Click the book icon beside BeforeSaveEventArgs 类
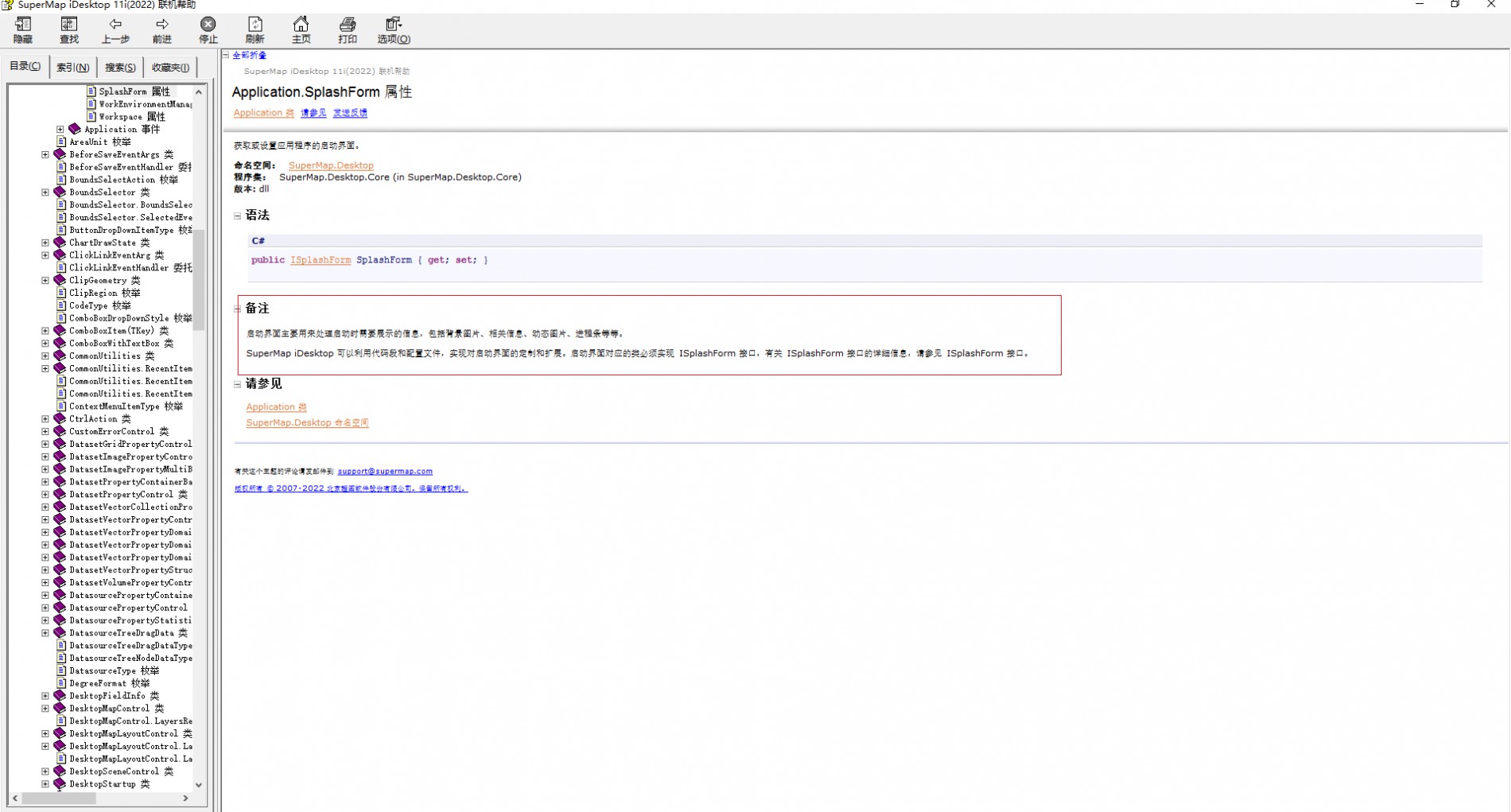This screenshot has width=1511, height=812. pyautogui.click(x=60, y=154)
